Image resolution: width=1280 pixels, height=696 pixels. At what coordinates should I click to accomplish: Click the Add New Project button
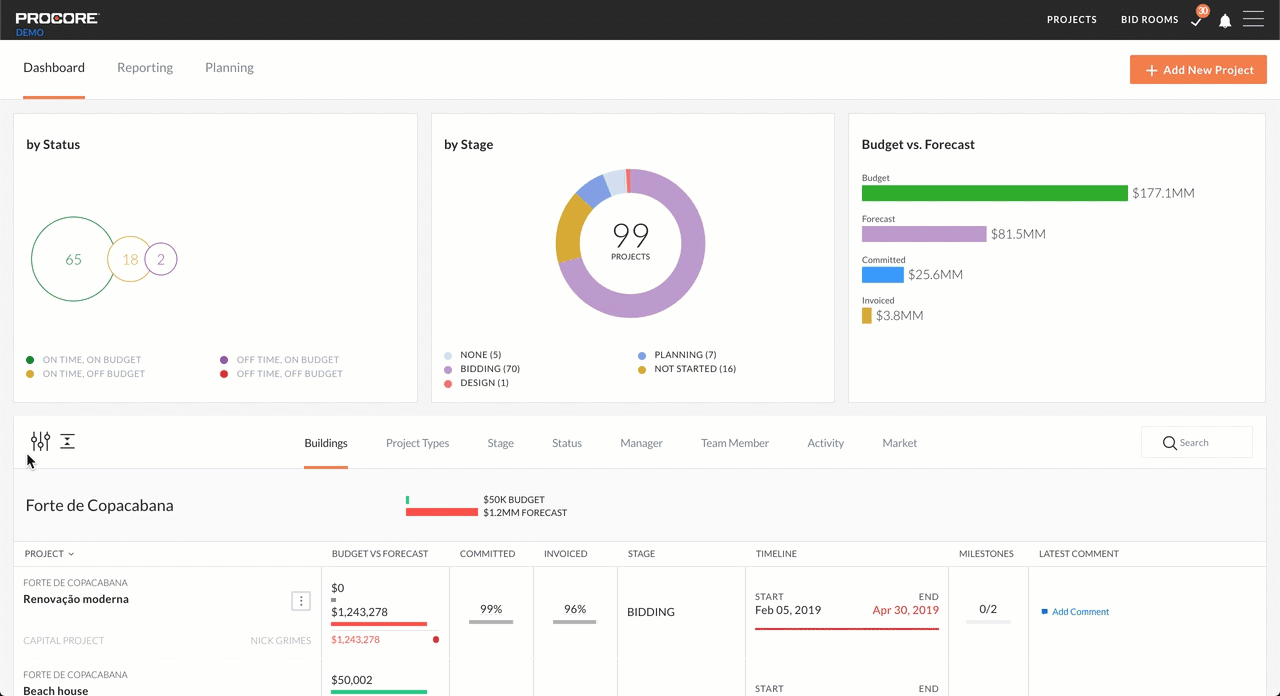(x=1198, y=69)
